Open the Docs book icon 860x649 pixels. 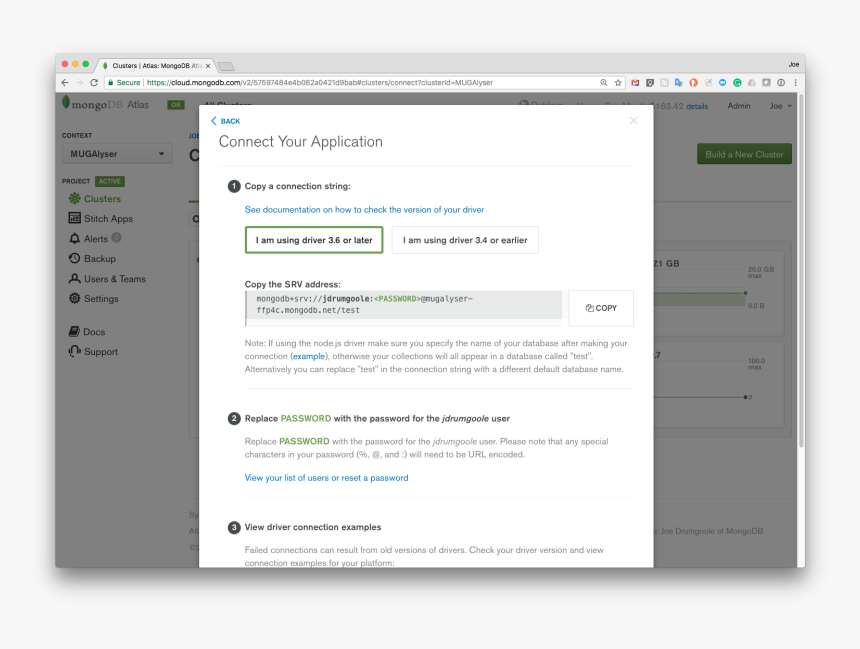click(x=74, y=332)
